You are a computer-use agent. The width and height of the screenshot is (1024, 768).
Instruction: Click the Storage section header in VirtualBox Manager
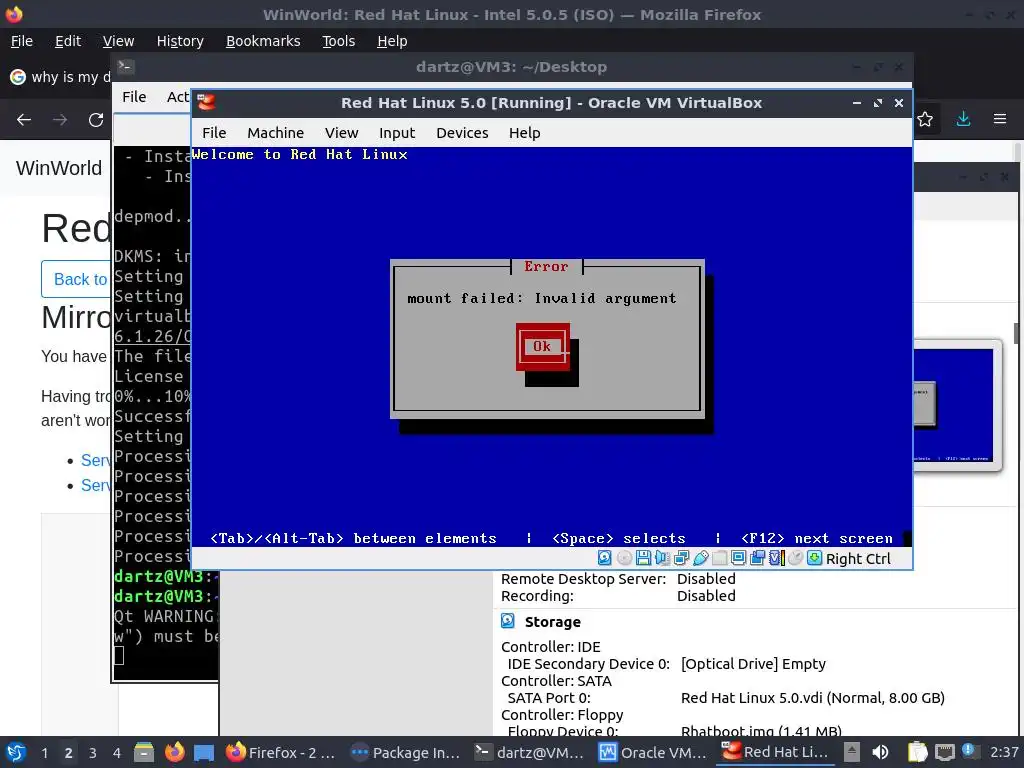552,622
